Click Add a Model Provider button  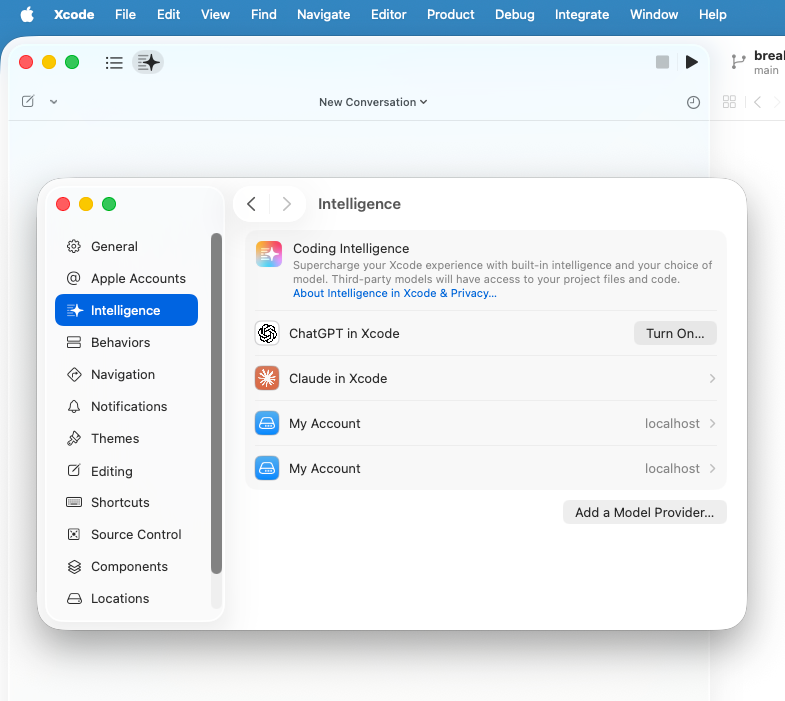(644, 512)
